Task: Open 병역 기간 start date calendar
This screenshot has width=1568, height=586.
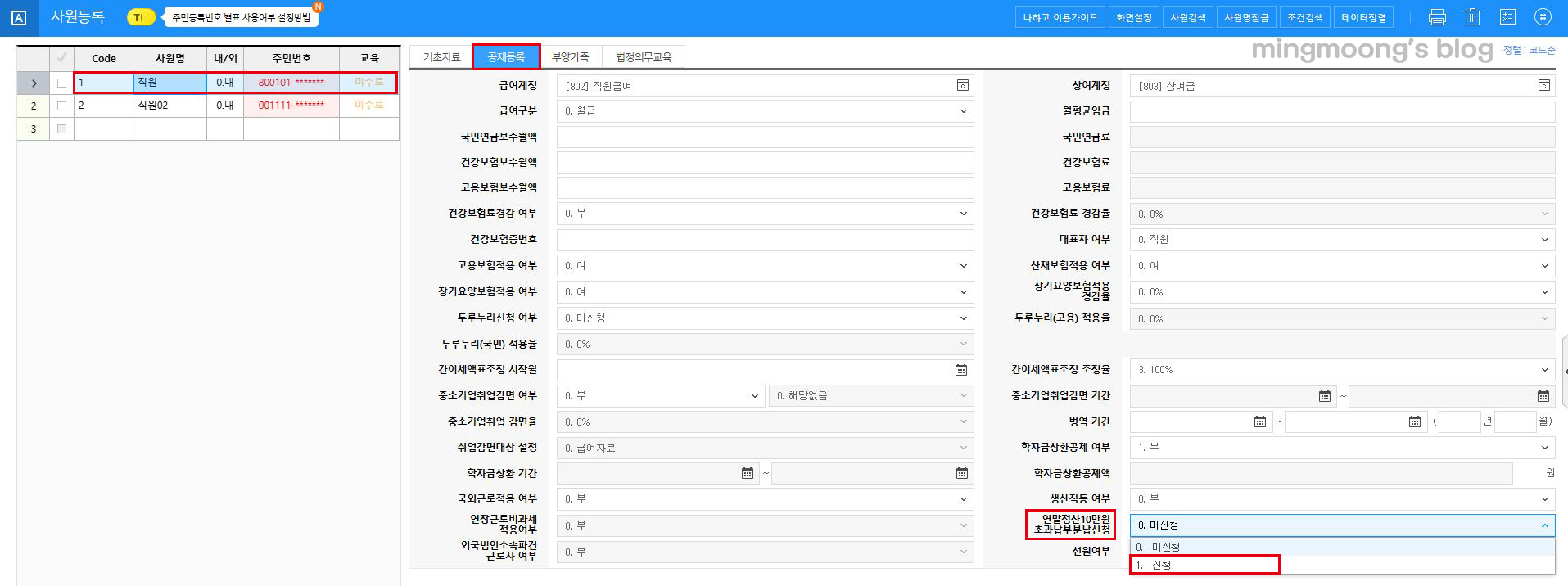Action: 1259,421
